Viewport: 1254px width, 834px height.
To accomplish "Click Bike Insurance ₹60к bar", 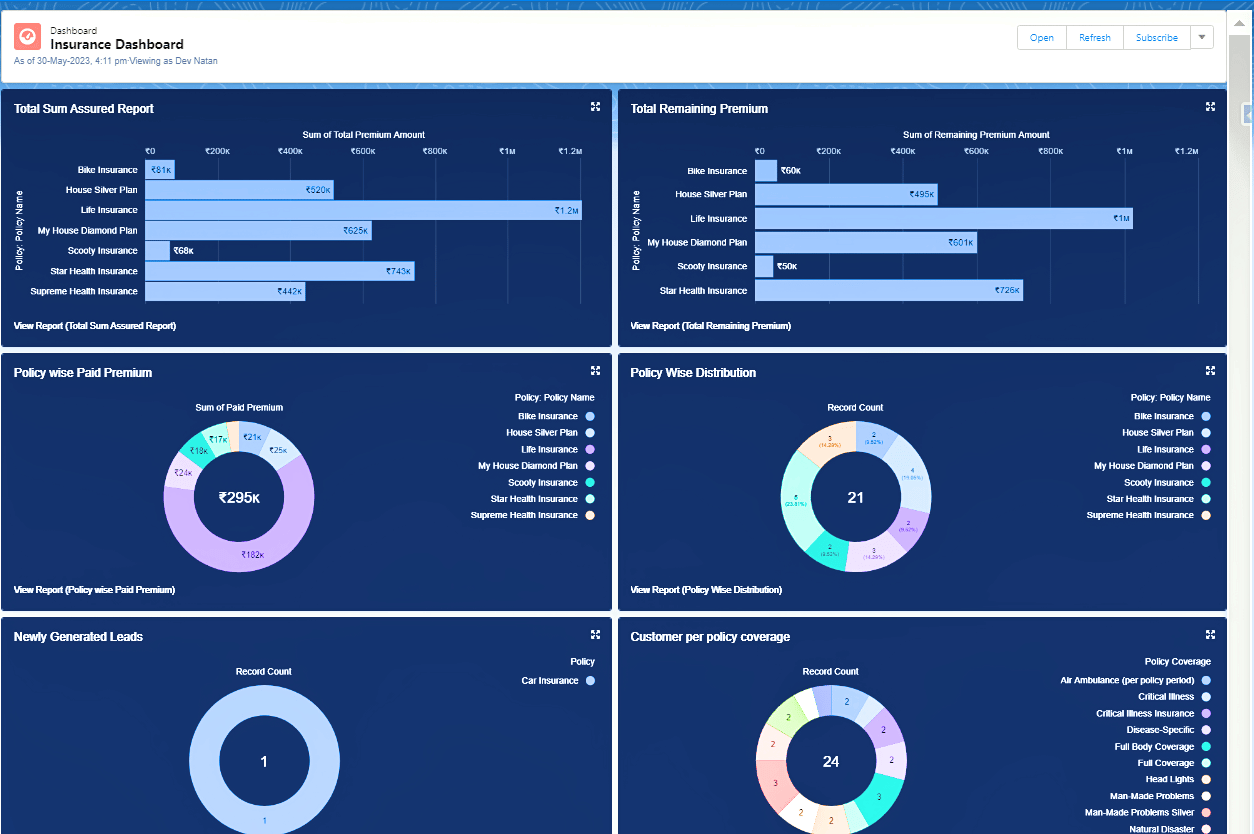I will tap(766, 170).
